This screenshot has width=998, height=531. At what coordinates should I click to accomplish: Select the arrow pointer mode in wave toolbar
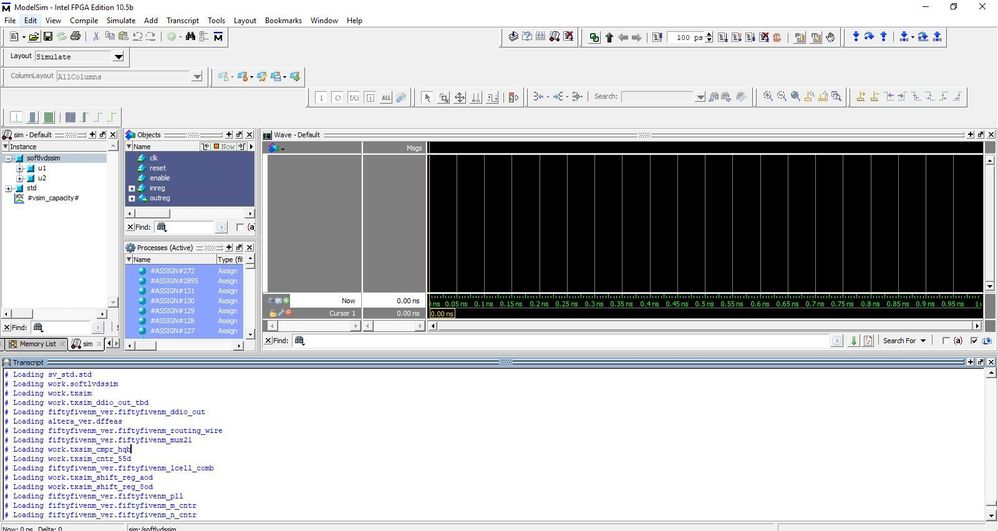[x=427, y=97]
